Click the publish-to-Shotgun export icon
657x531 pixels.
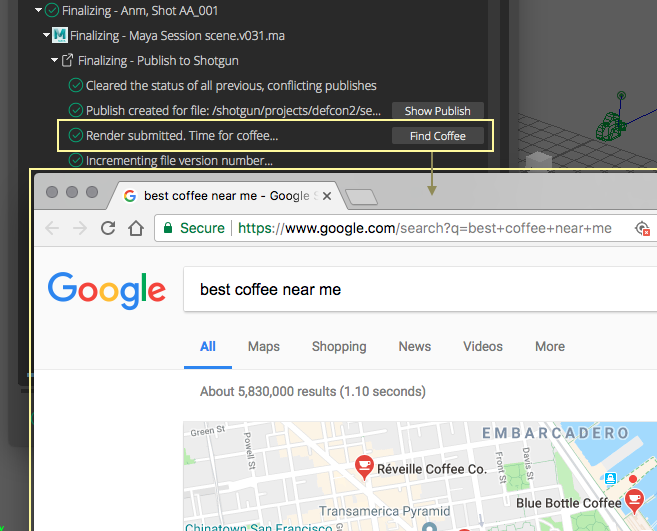pyautogui.click(x=67, y=60)
